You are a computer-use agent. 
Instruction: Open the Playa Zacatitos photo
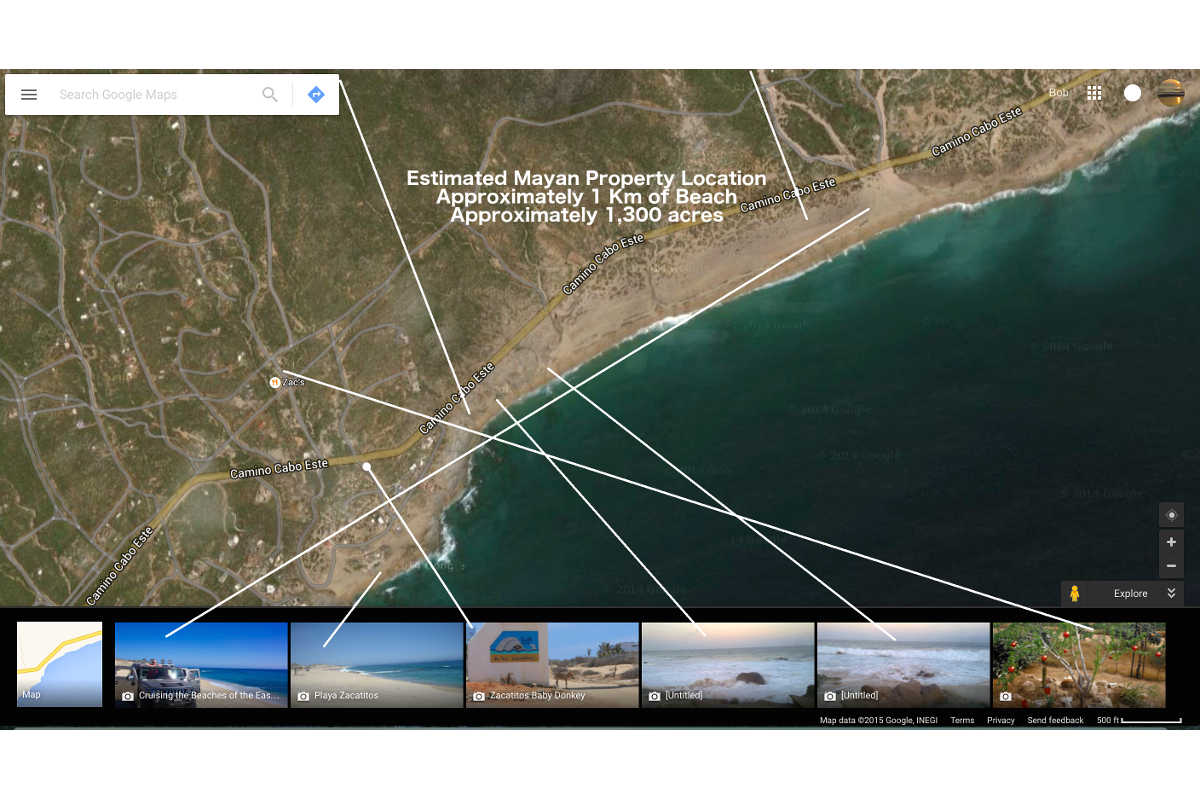(376, 664)
